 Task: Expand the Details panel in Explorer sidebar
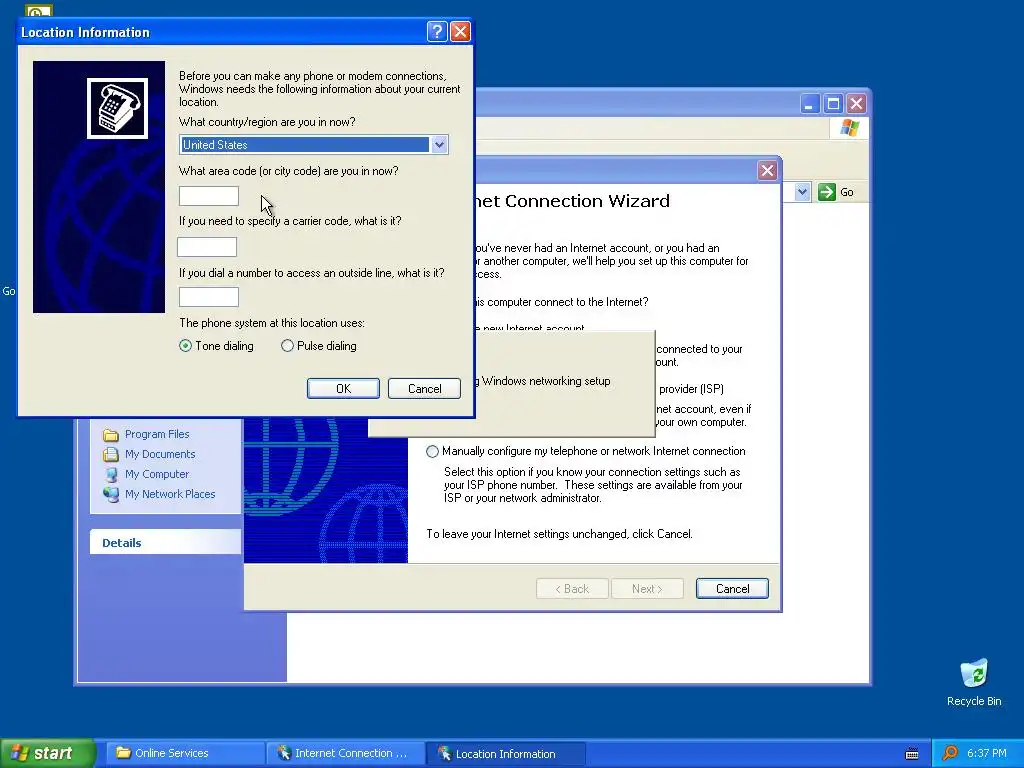tap(165, 543)
